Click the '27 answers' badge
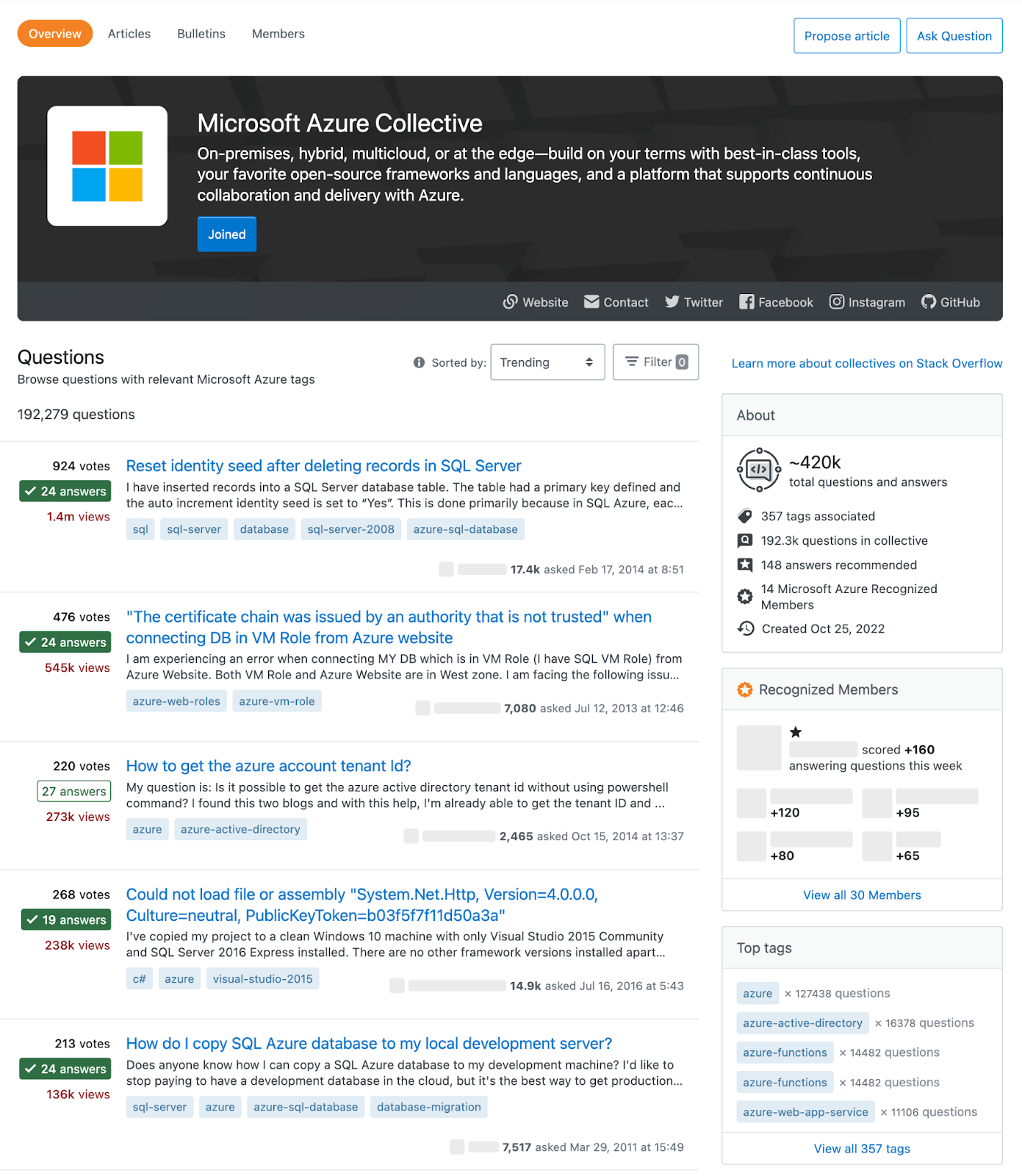Viewport: 1022px width, 1176px height. tap(74, 792)
